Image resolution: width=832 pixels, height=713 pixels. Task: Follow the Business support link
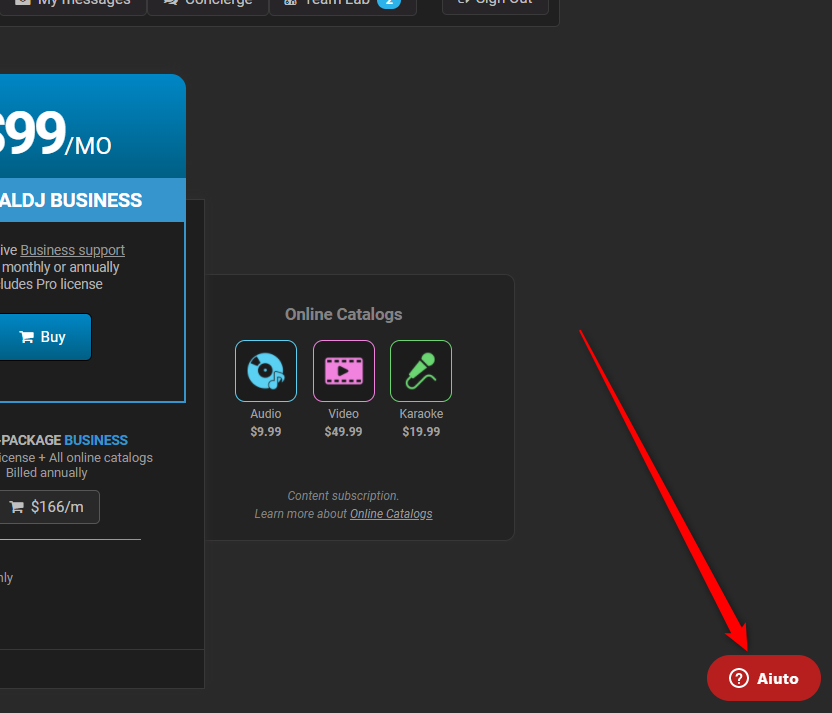[x=72, y=250]
